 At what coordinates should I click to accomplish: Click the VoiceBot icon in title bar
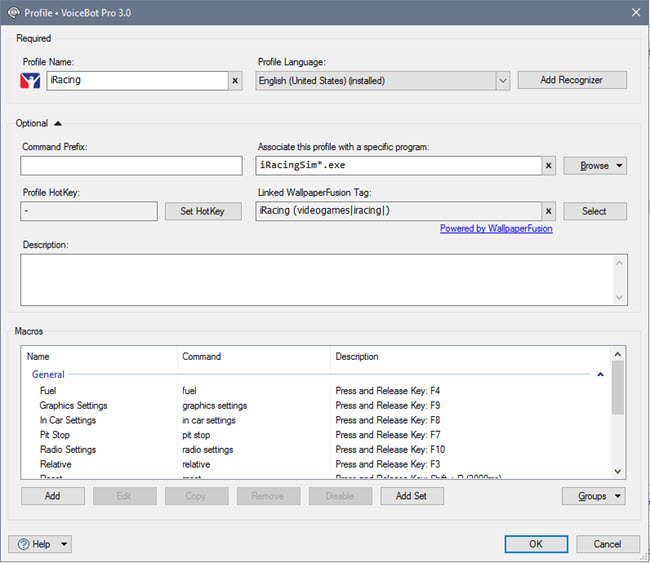tap(13, 12)
